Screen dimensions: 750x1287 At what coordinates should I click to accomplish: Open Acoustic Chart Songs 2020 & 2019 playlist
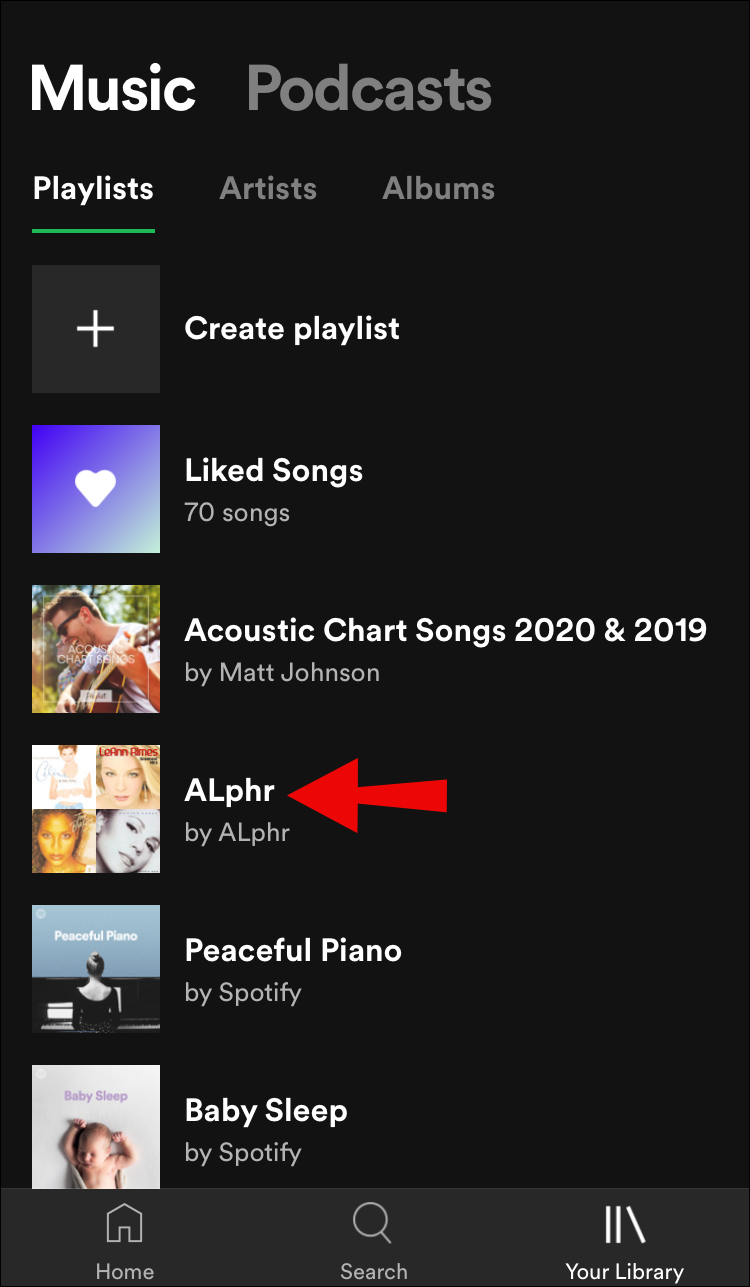point(446,631)
